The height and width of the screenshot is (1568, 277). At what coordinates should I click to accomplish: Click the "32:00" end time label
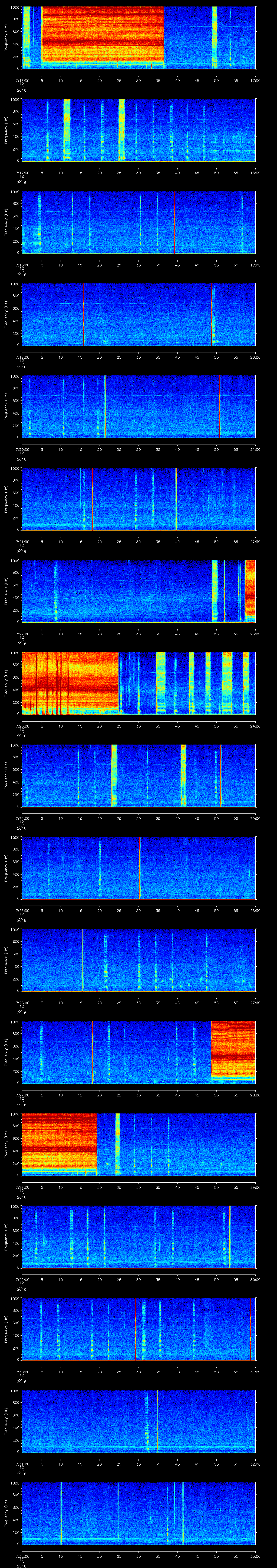(x=255, y=1464)
